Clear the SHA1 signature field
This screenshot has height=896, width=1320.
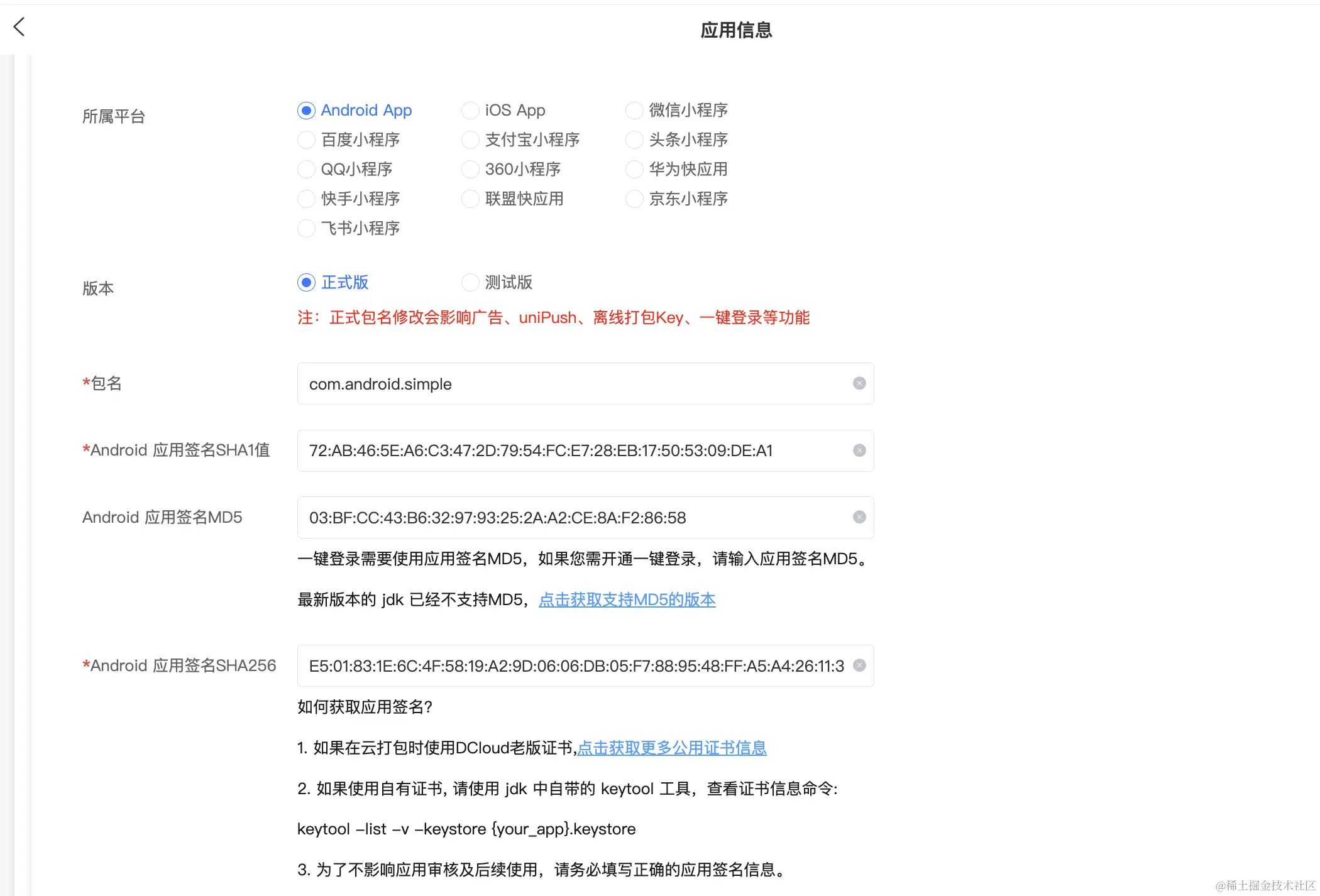click(859, 451)
